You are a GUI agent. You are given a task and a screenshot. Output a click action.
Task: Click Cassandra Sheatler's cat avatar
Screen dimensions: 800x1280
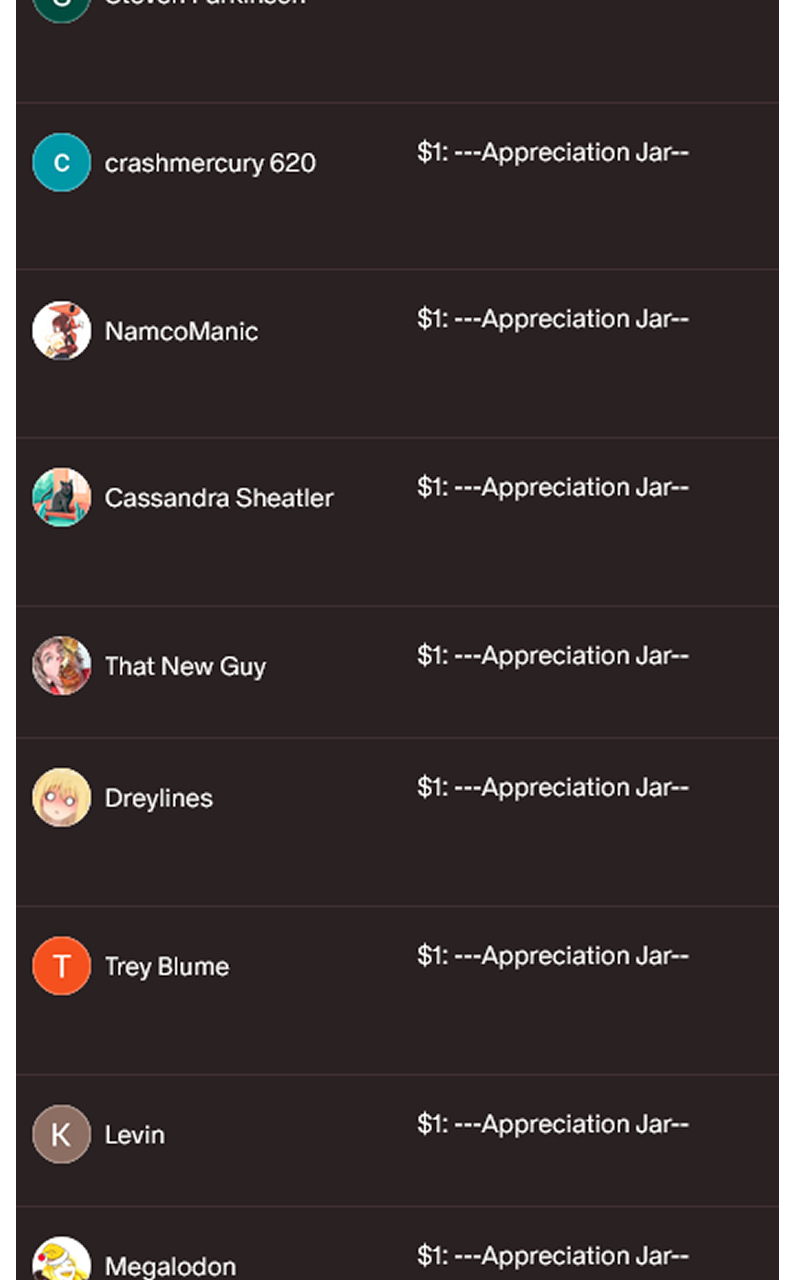[x=61, y=497]
